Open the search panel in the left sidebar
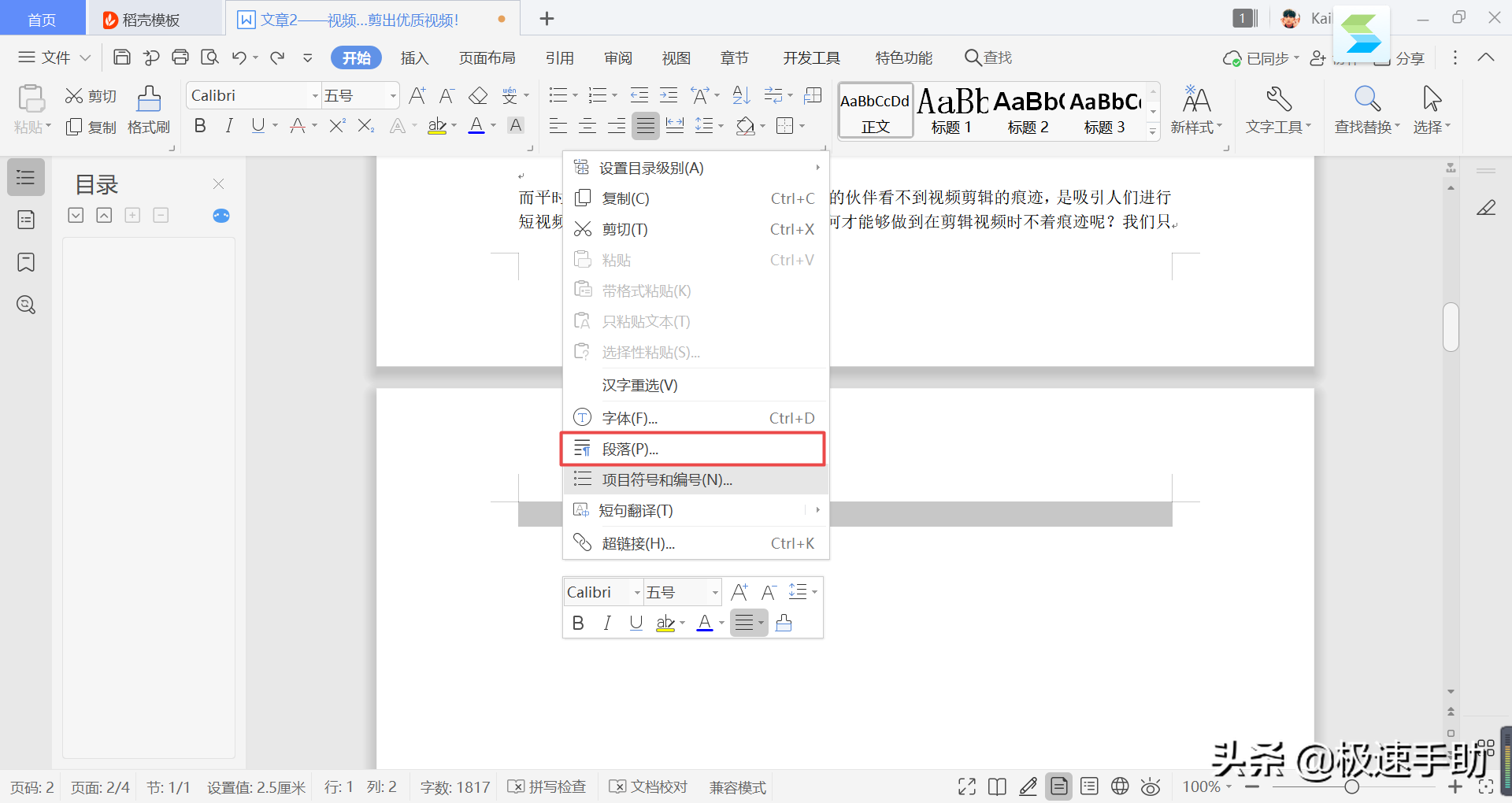 [x=26, y=305]
